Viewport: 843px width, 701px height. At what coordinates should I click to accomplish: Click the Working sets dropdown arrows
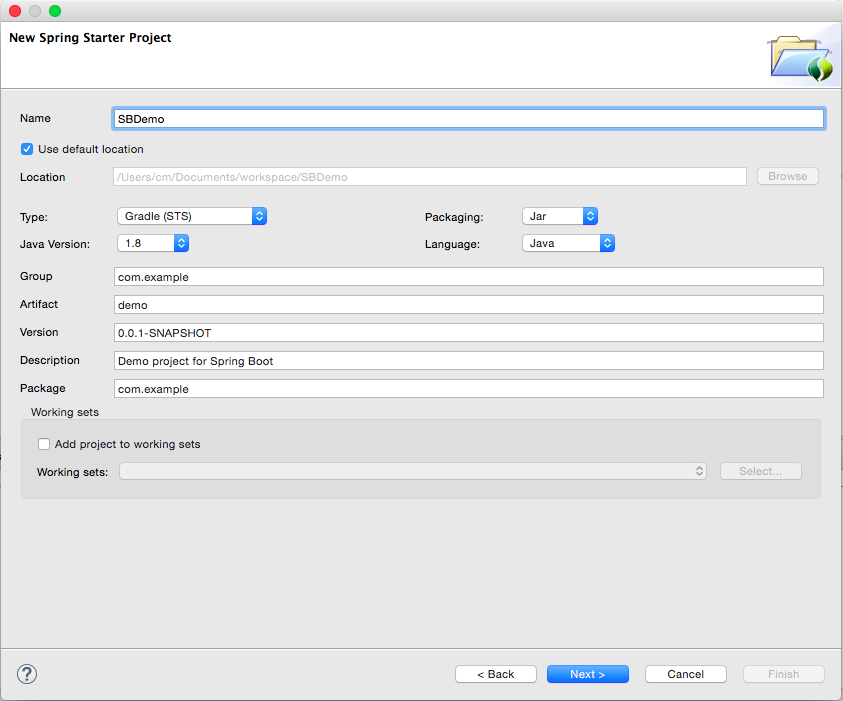[696, 470]
